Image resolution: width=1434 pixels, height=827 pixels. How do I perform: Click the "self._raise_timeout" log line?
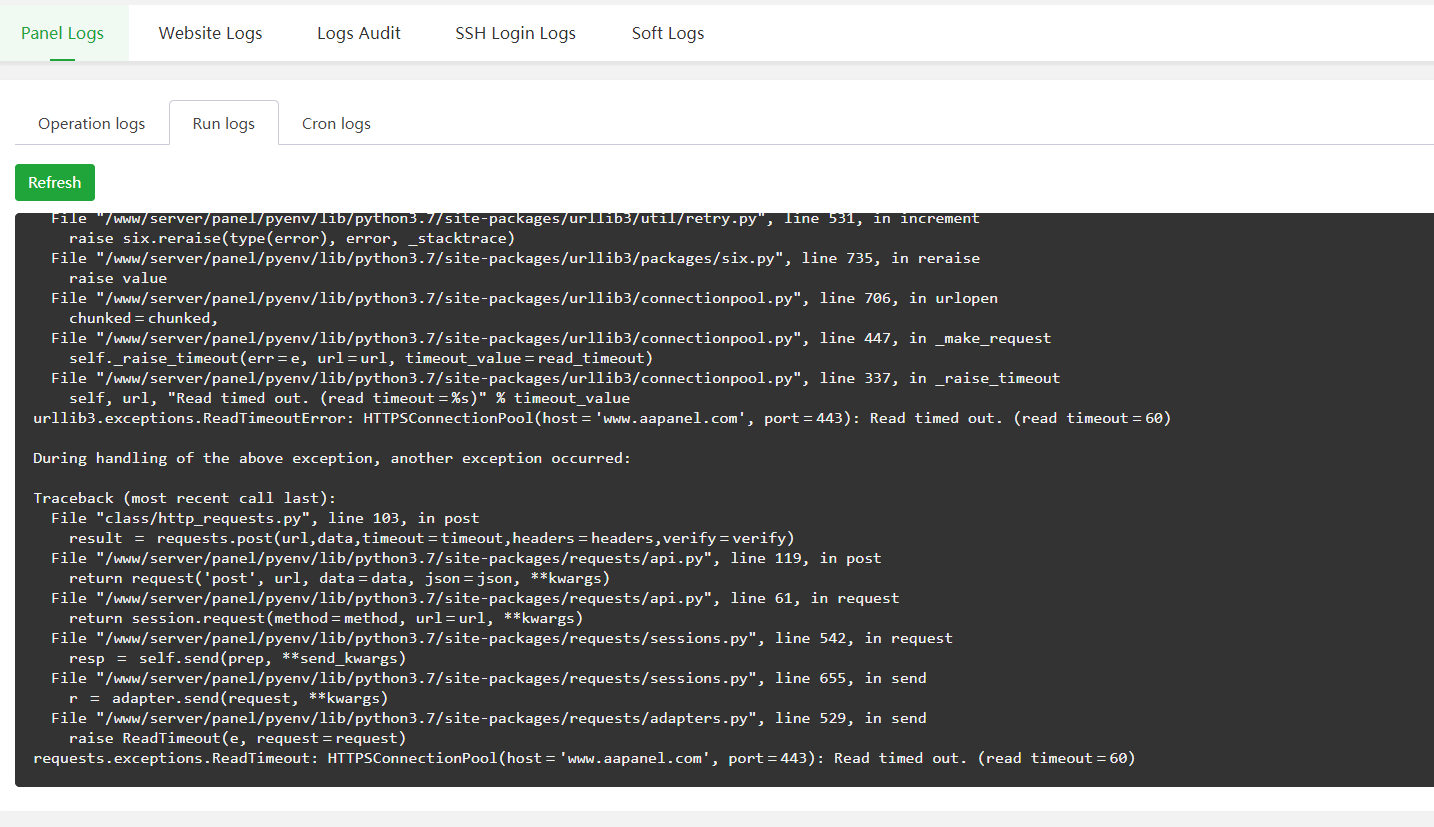(362, 358)
